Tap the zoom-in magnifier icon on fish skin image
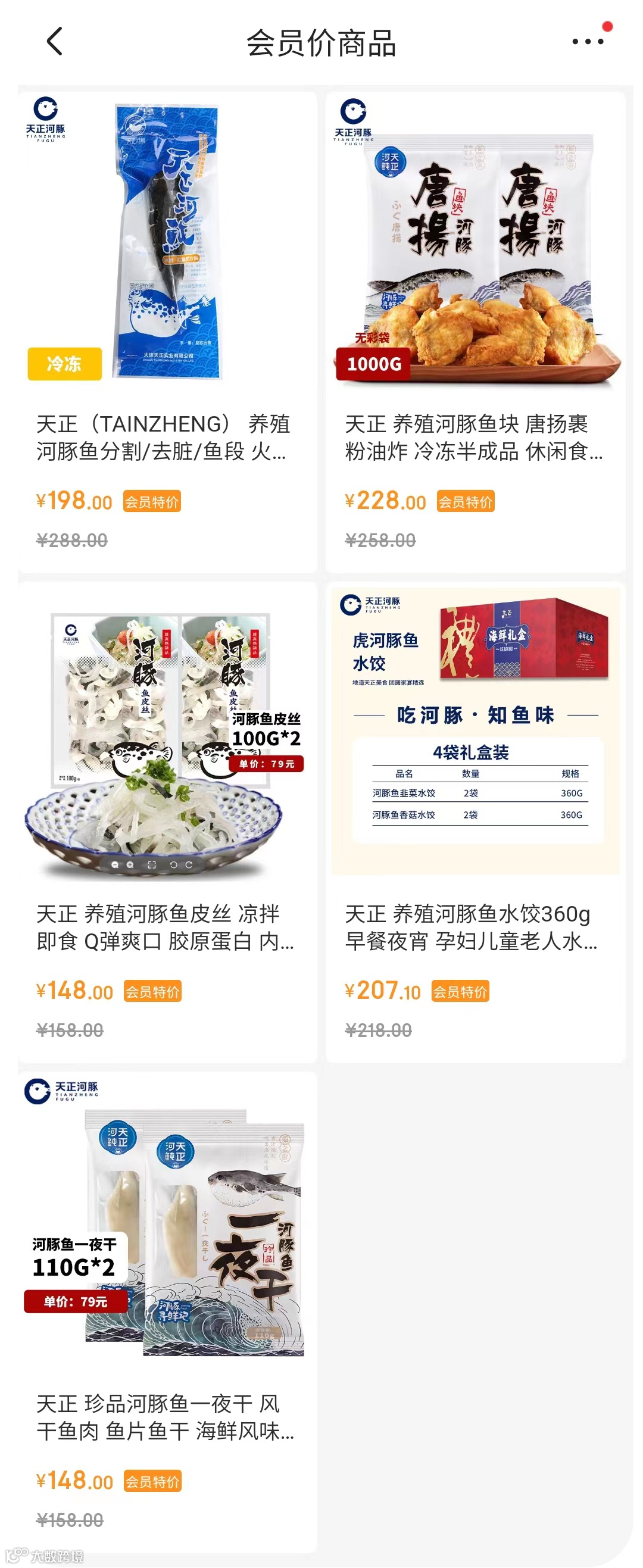 tap(130, 864)
